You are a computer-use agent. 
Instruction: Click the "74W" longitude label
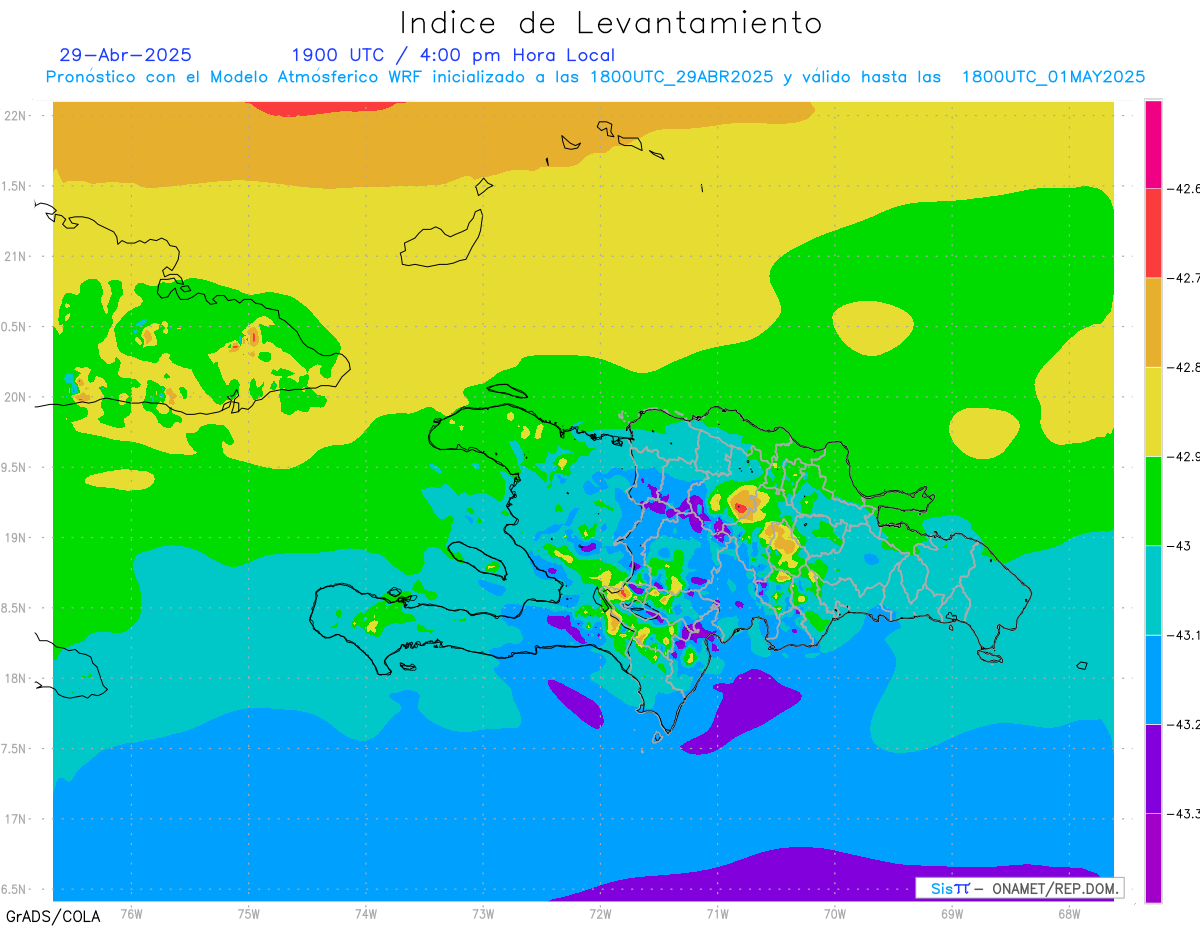click(x=366, y=912)
